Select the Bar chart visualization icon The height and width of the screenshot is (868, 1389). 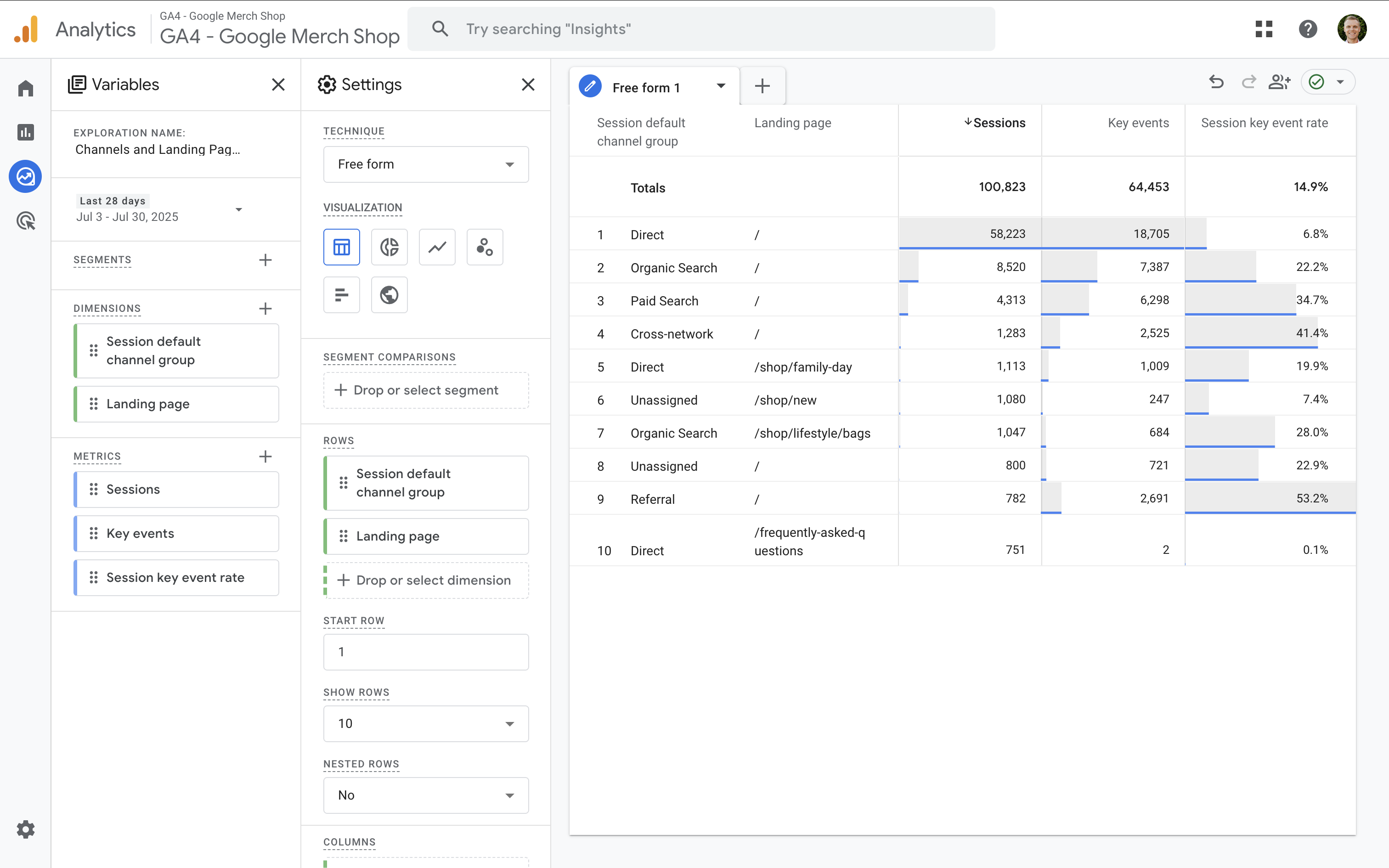click(x=342, y=294)
